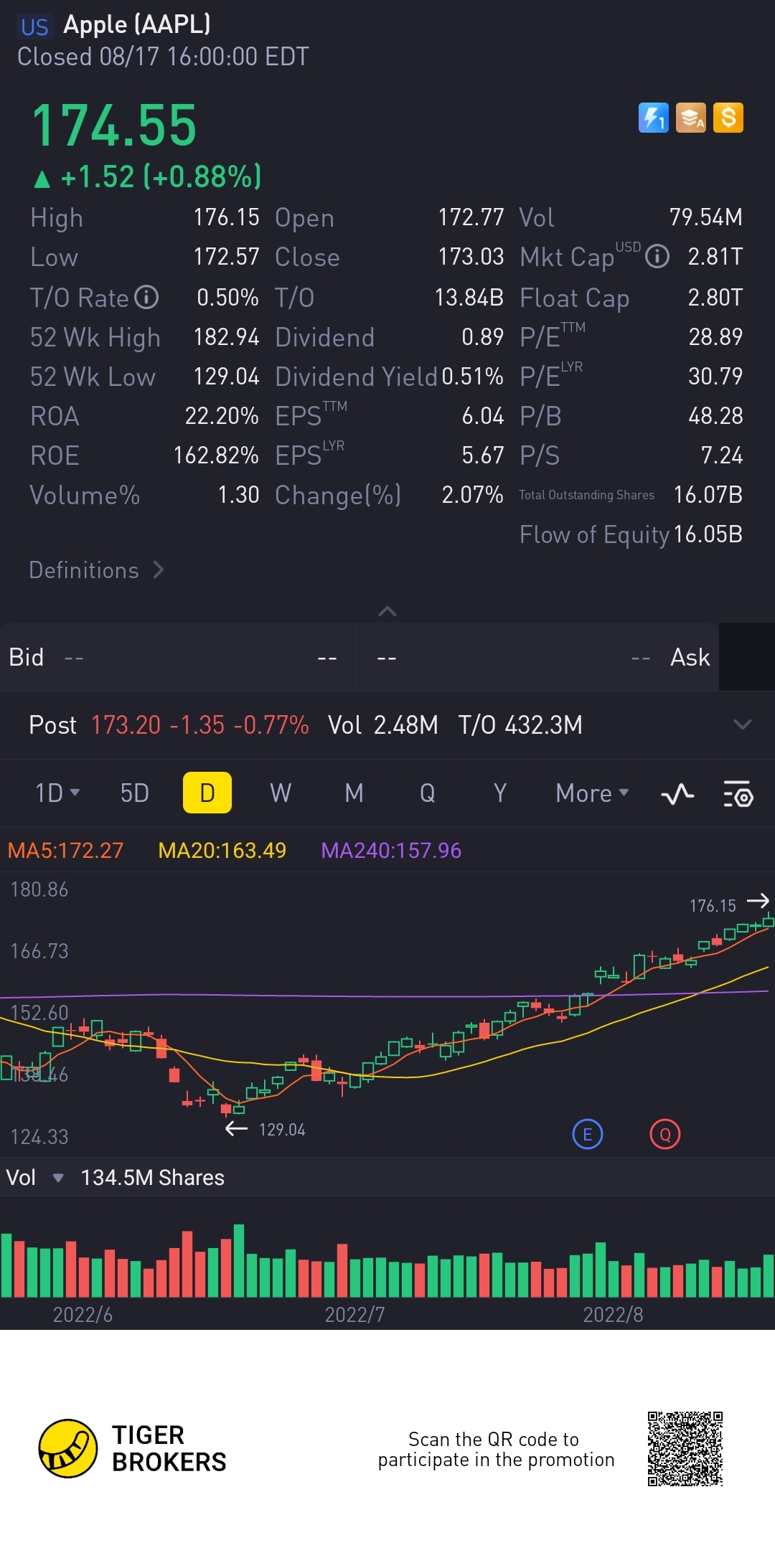Tap the Tiger Brokers logo
775x1568 pixels.
tap(132, 1448)
